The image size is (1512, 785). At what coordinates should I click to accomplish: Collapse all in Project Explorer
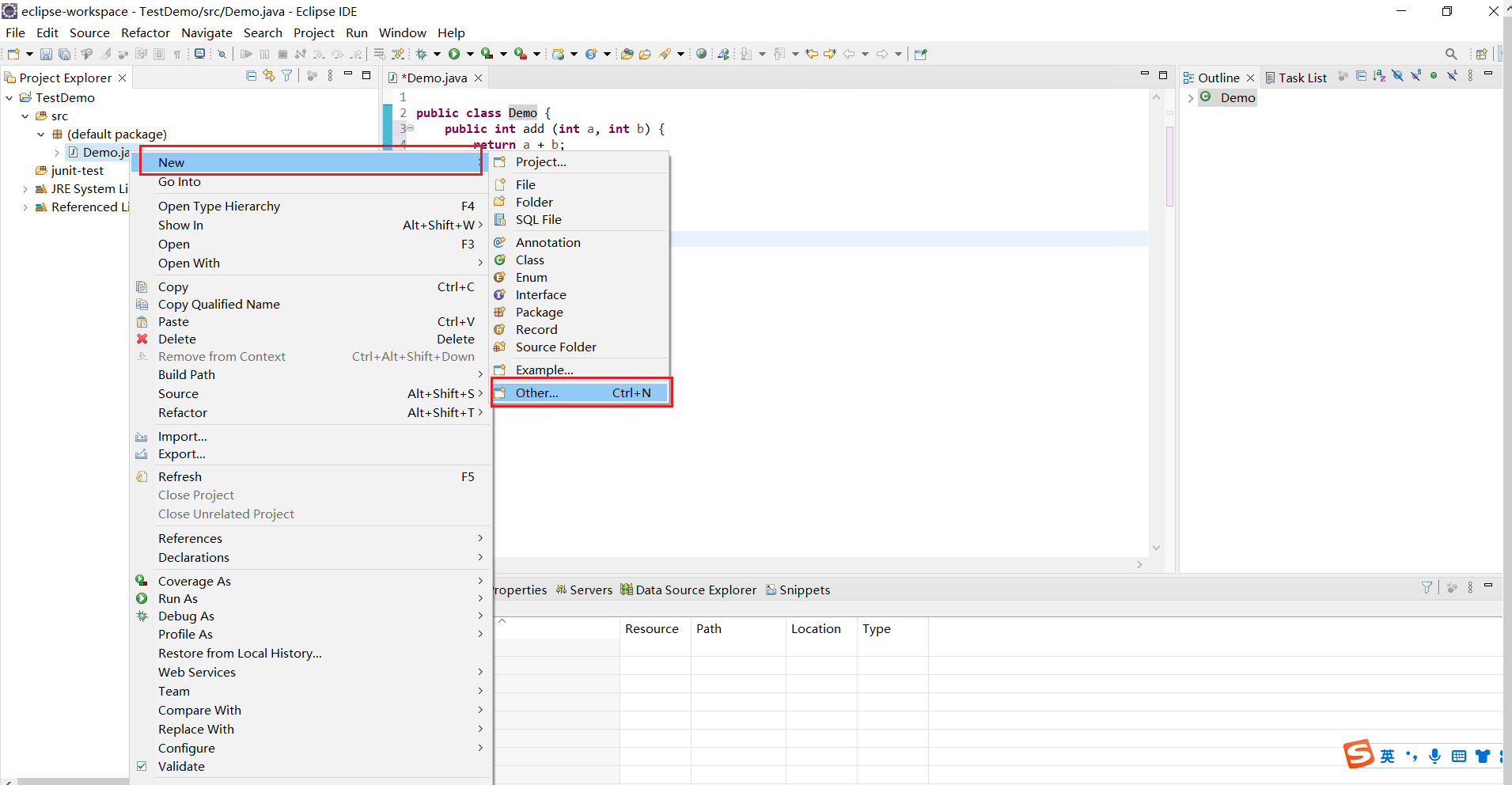click(251, 76)
